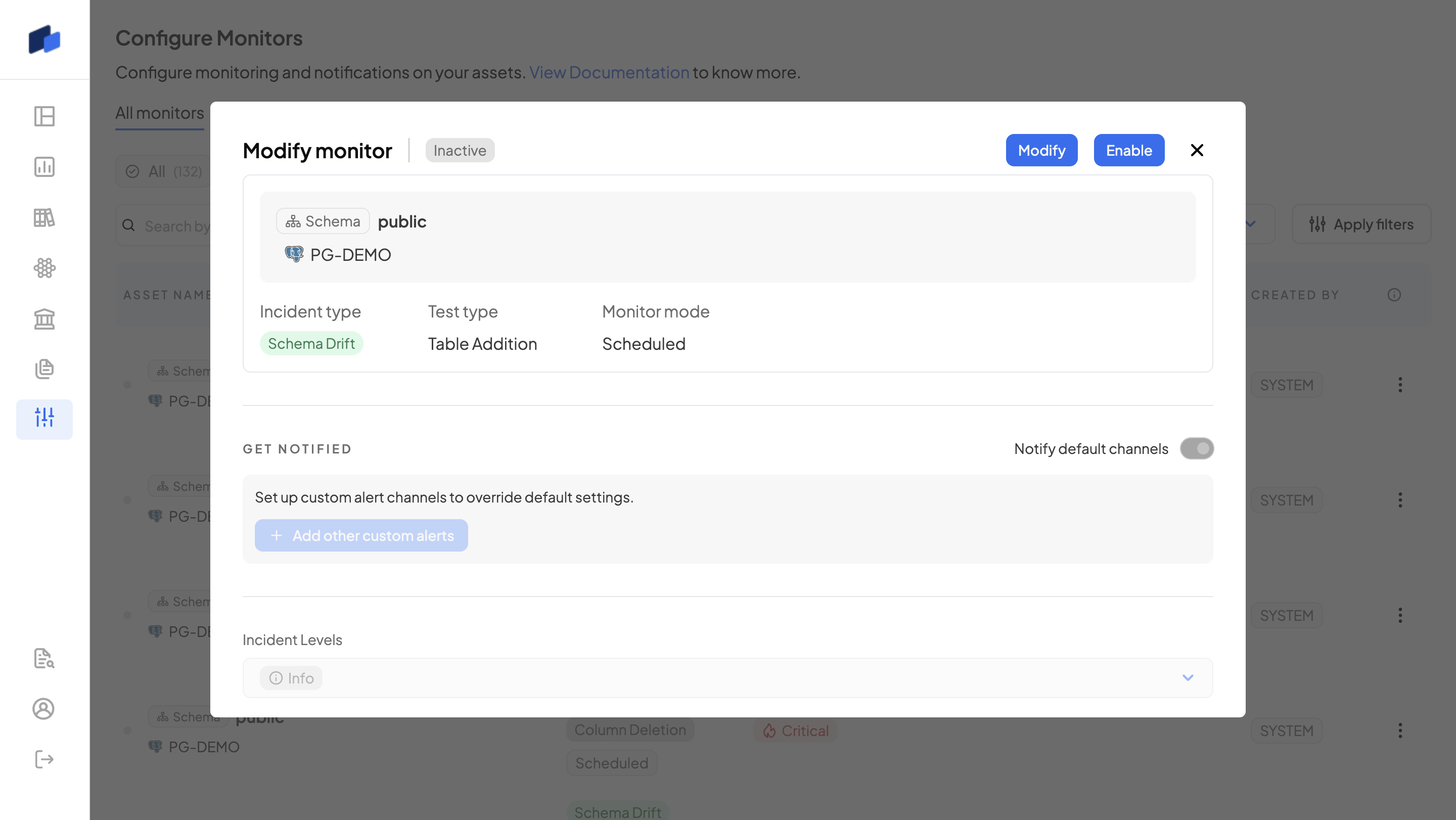Open three-dot menu for last SYSTEM row
Image resolution: width=1456 pixels, height=820 pixels.
(x=1399, y=731)
